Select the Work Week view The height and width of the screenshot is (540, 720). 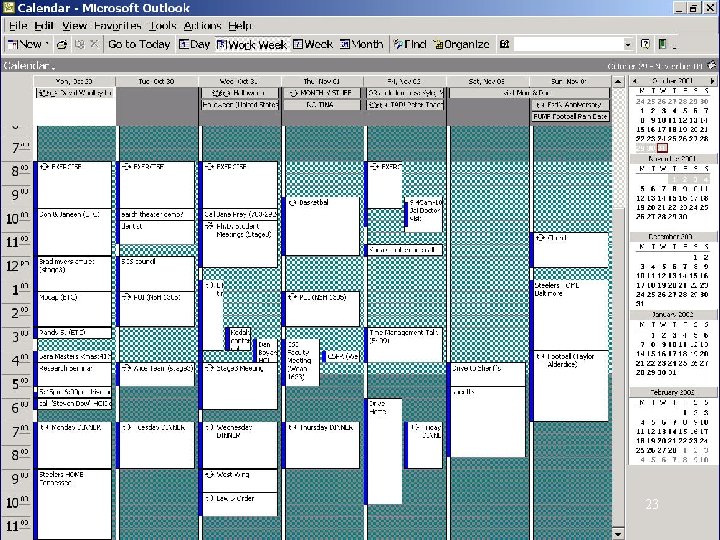tap(252, 45)
